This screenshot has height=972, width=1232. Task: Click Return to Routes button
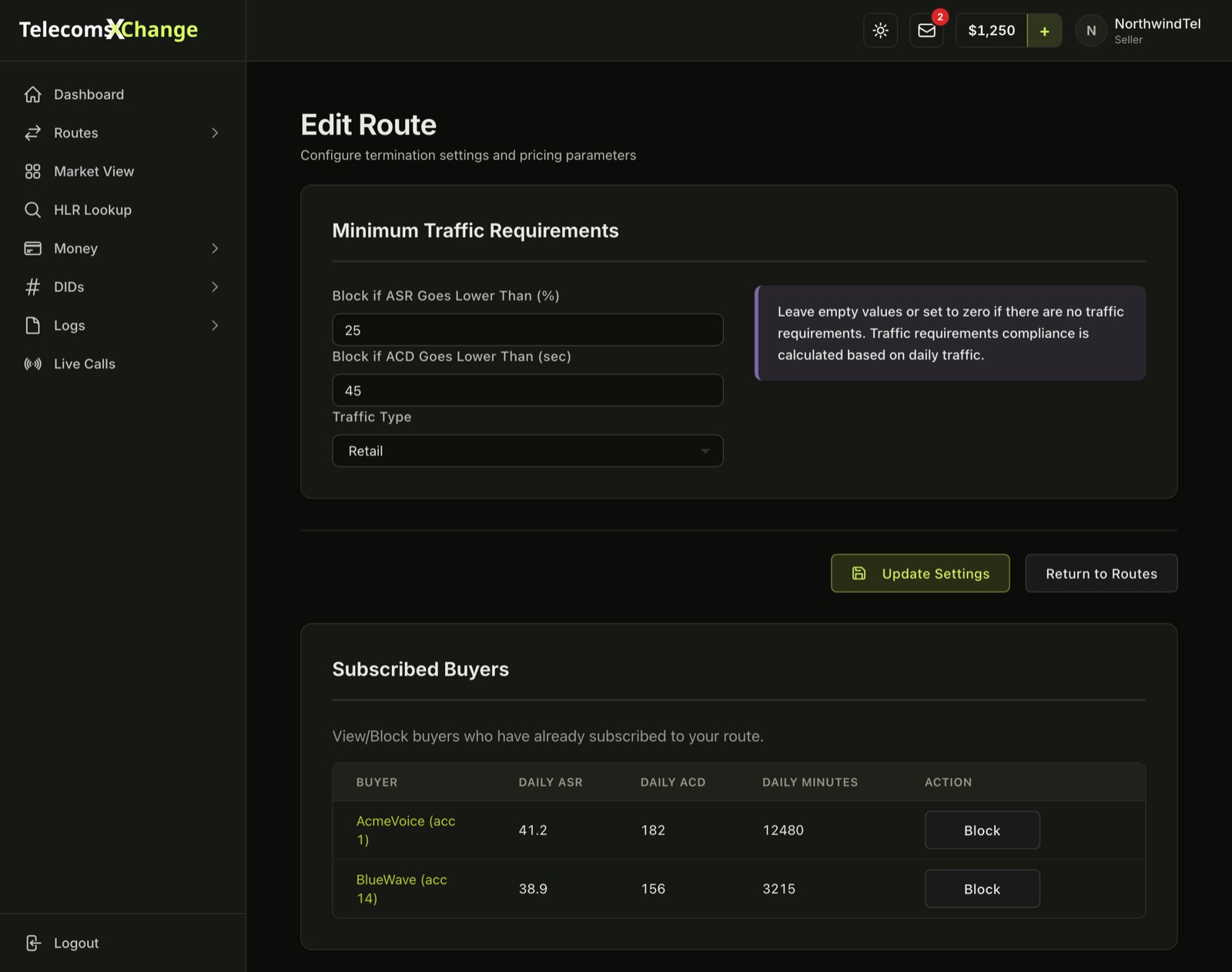coord(1101,573)
